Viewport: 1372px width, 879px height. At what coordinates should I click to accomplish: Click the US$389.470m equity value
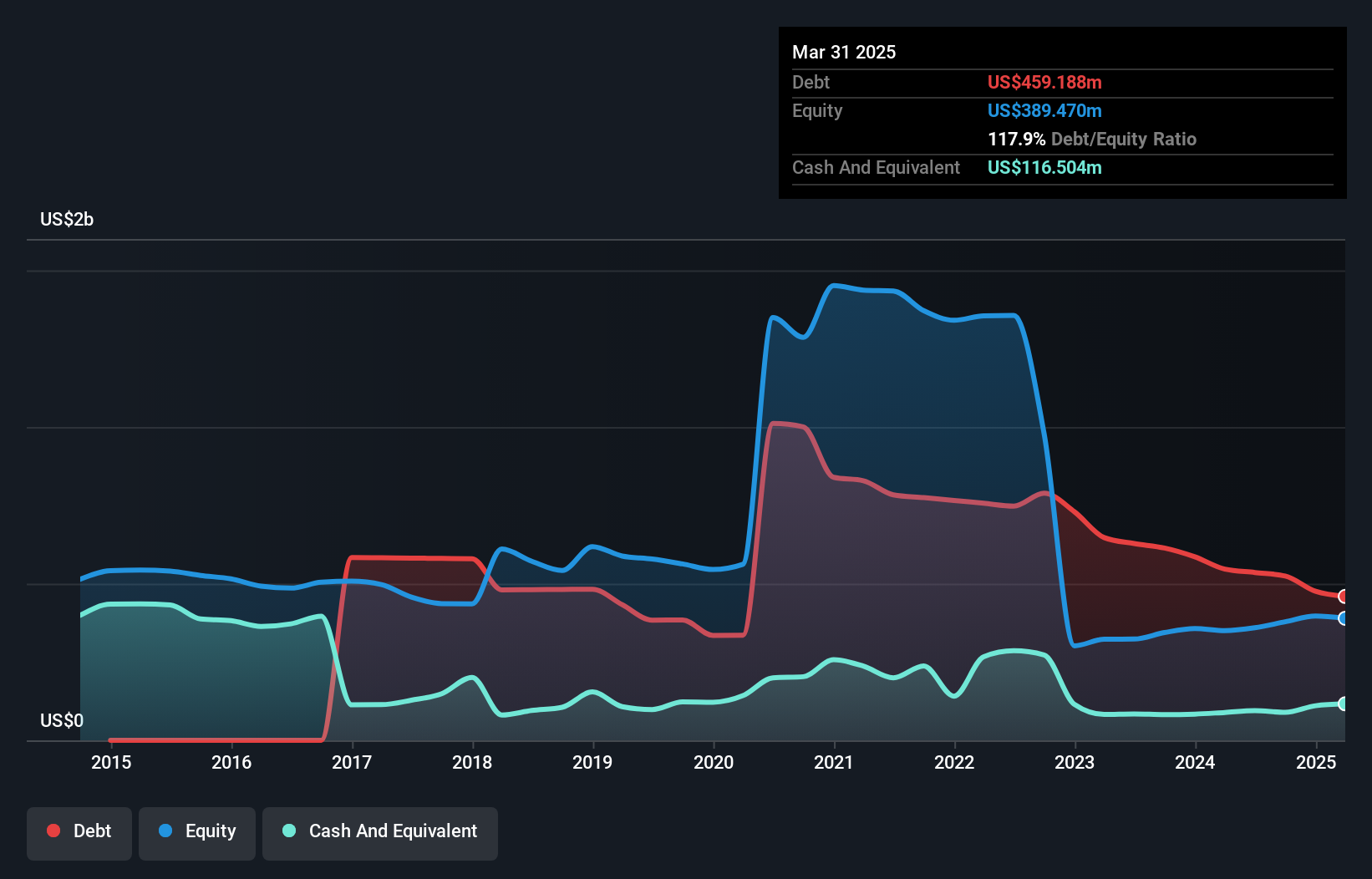tap(1044, 110)
